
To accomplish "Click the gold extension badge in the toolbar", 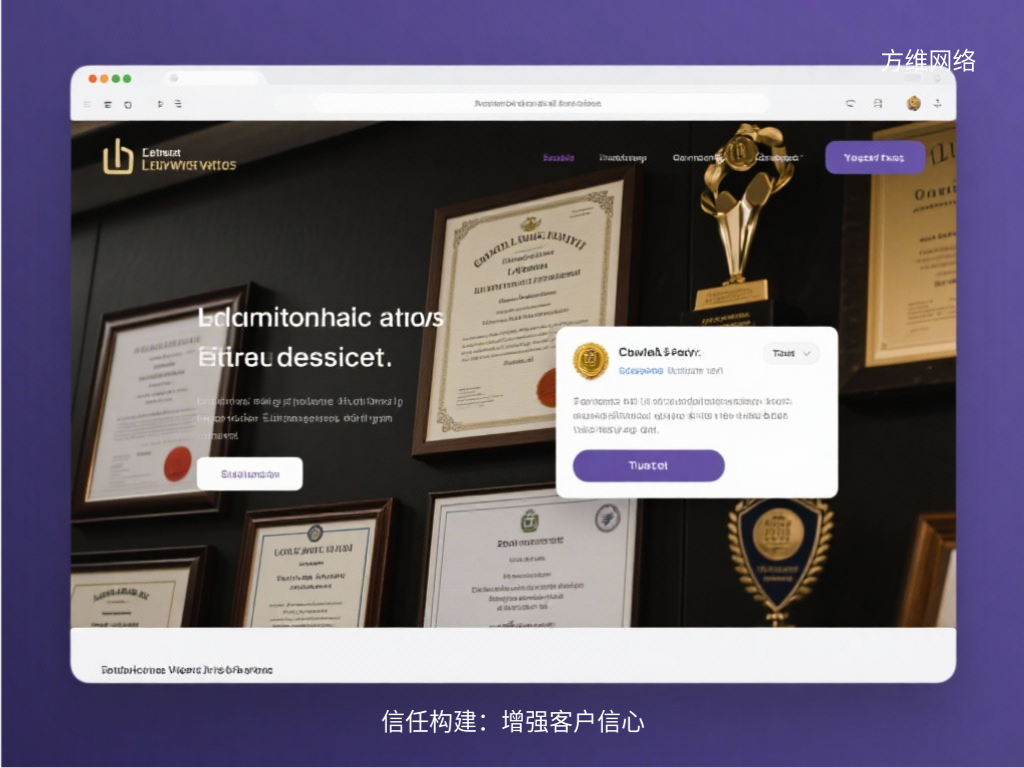I will [913, 104].
